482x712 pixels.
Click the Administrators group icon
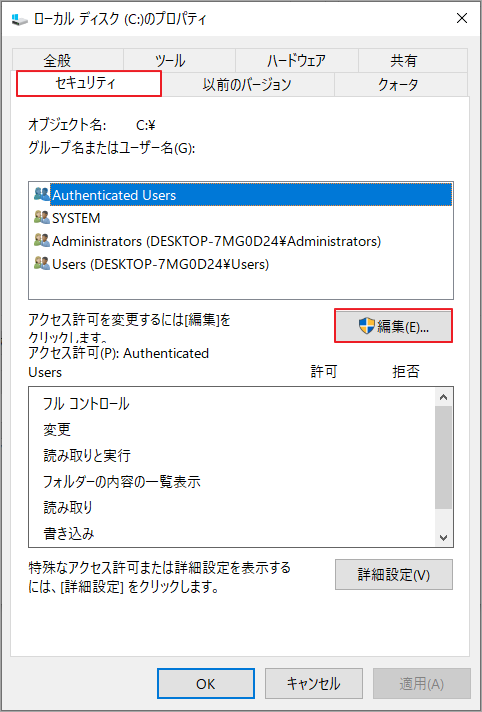coord(42,240)
